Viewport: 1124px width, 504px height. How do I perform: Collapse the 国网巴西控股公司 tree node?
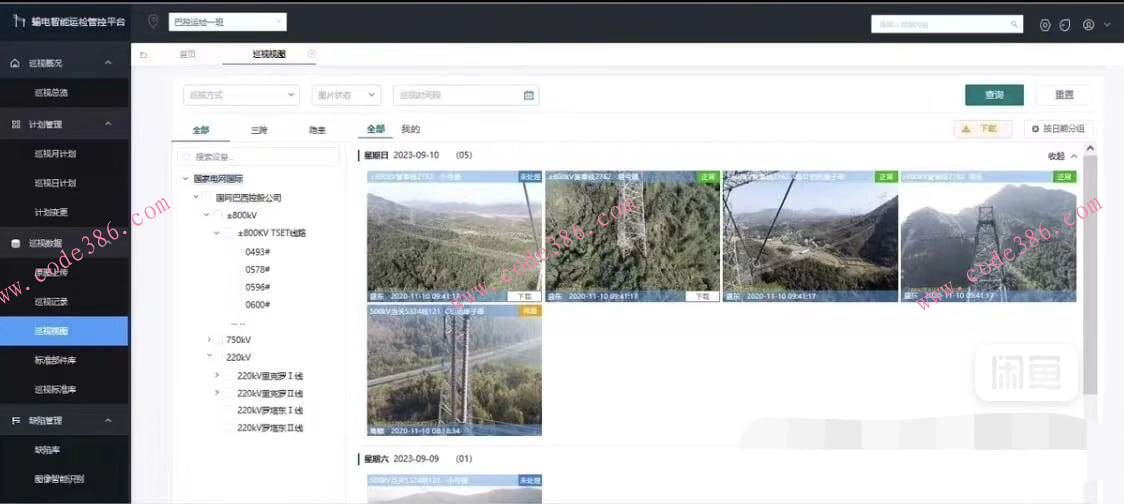(196, 197)
